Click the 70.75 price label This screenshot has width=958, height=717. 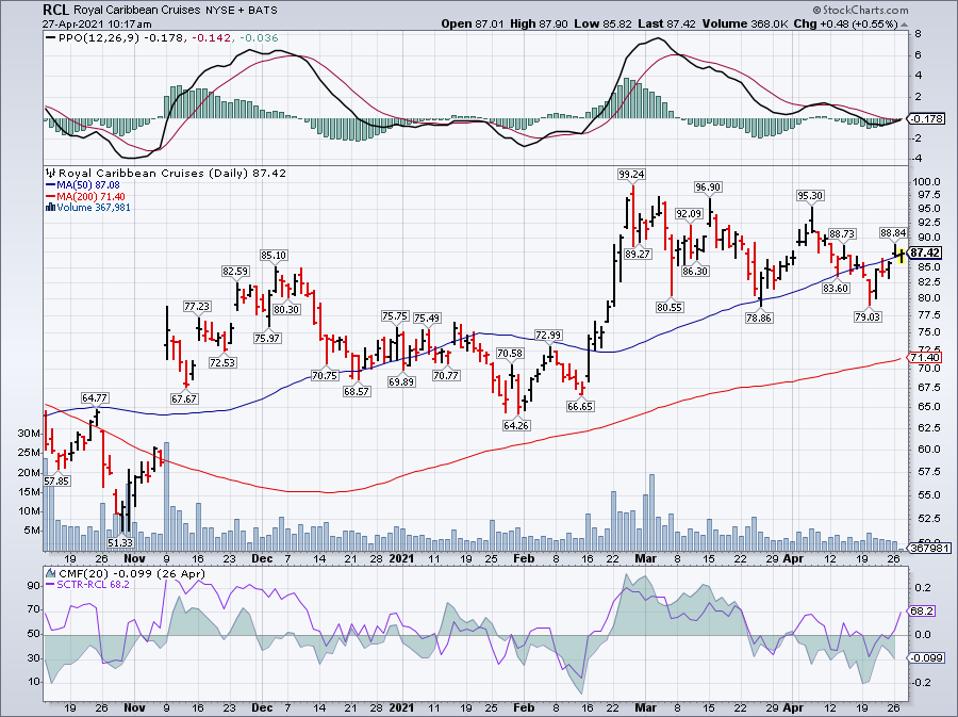click(x=324, y=376)
